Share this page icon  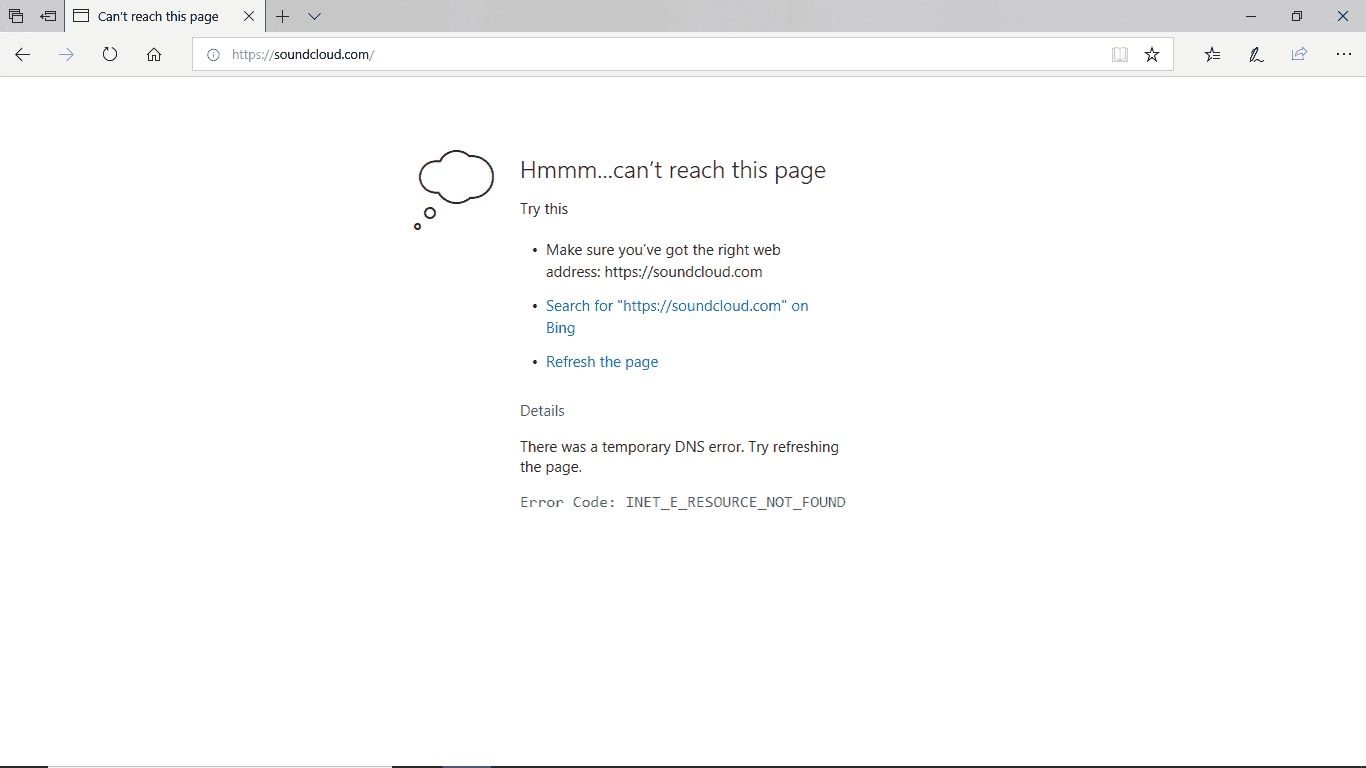pos(1299,55)
